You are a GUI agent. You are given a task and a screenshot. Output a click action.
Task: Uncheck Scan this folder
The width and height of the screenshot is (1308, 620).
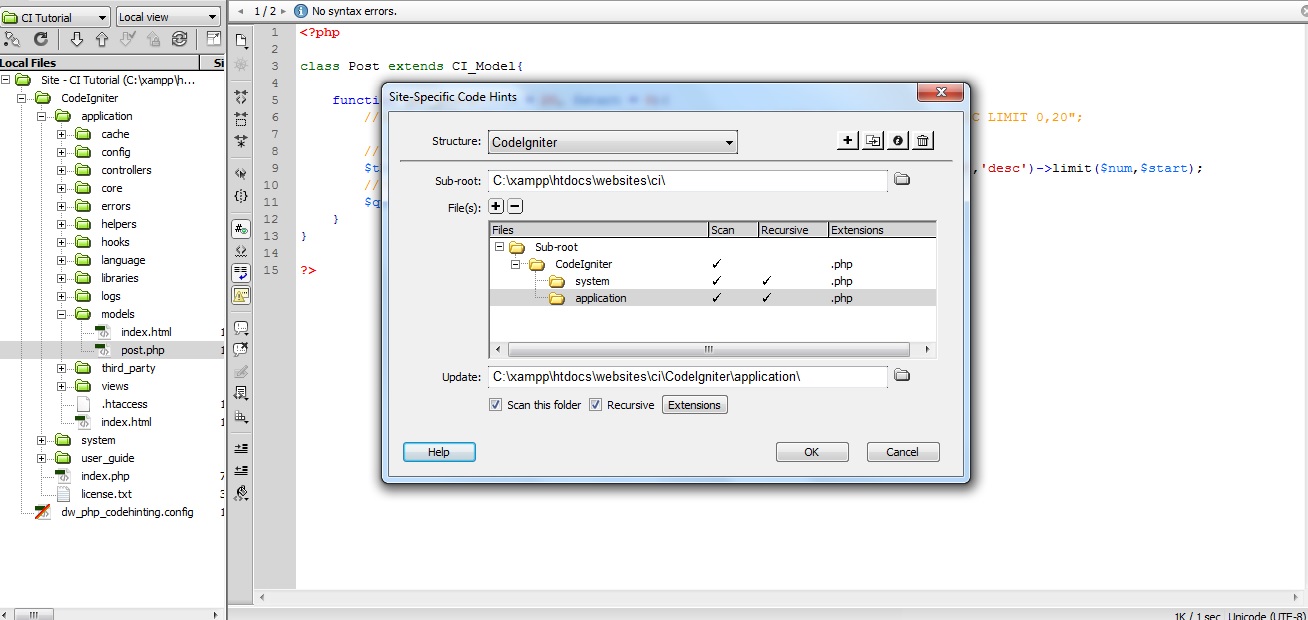497,405
